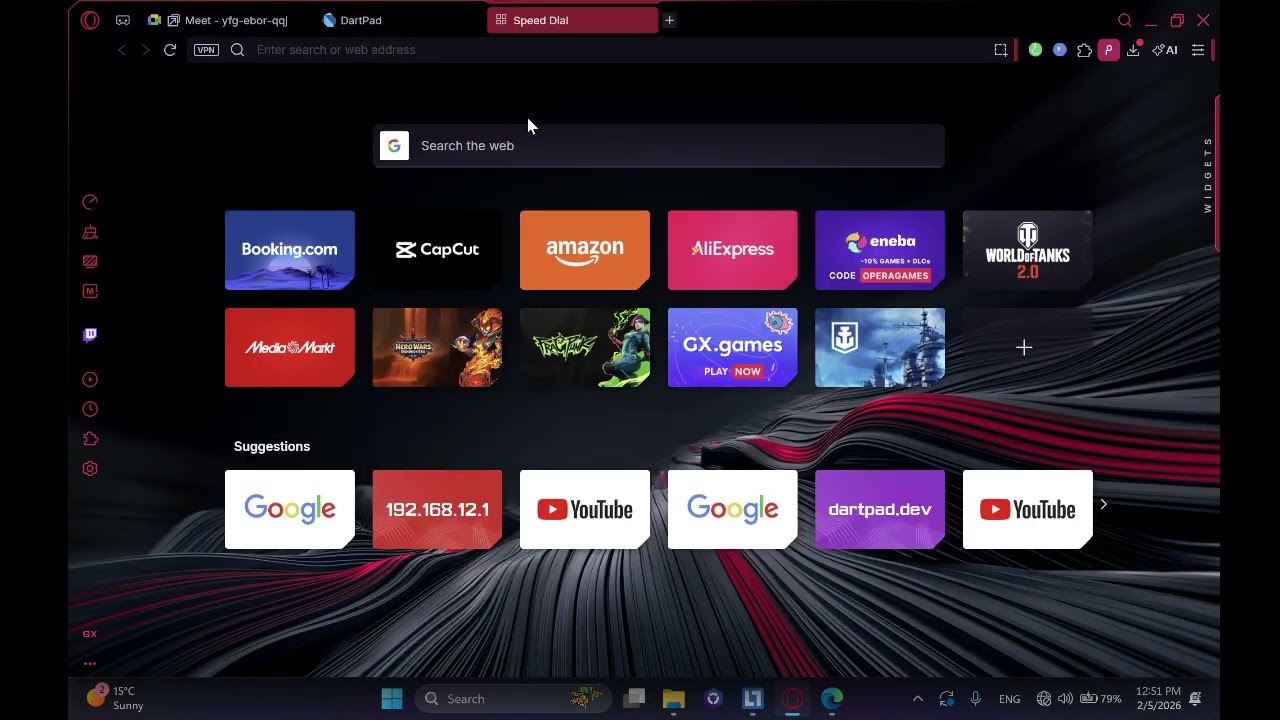The width and height of the screenshot is (1280, 720).
Task: Open the CapCut speed dial tile
Action: pyautogui.click(x=437, y=250)
